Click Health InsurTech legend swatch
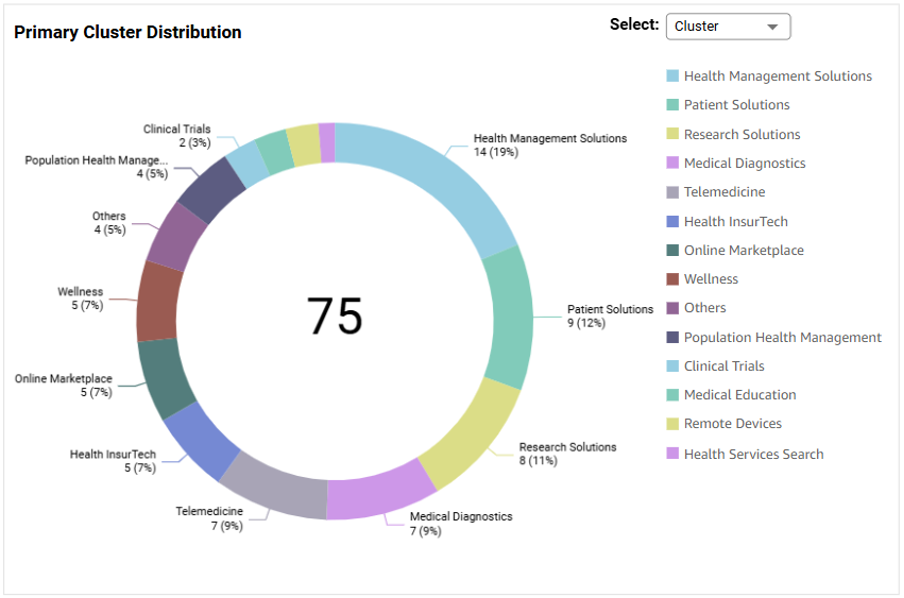 pyautogui.click(x=673, y=222)
